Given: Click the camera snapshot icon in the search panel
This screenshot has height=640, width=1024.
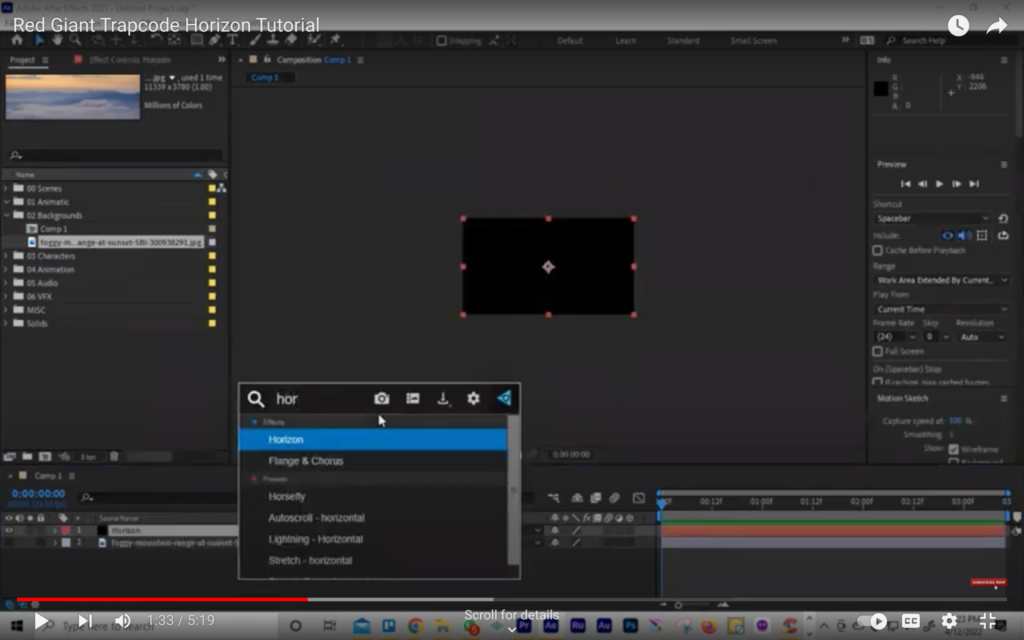Looking at the screenshot, I should point(381,398).
